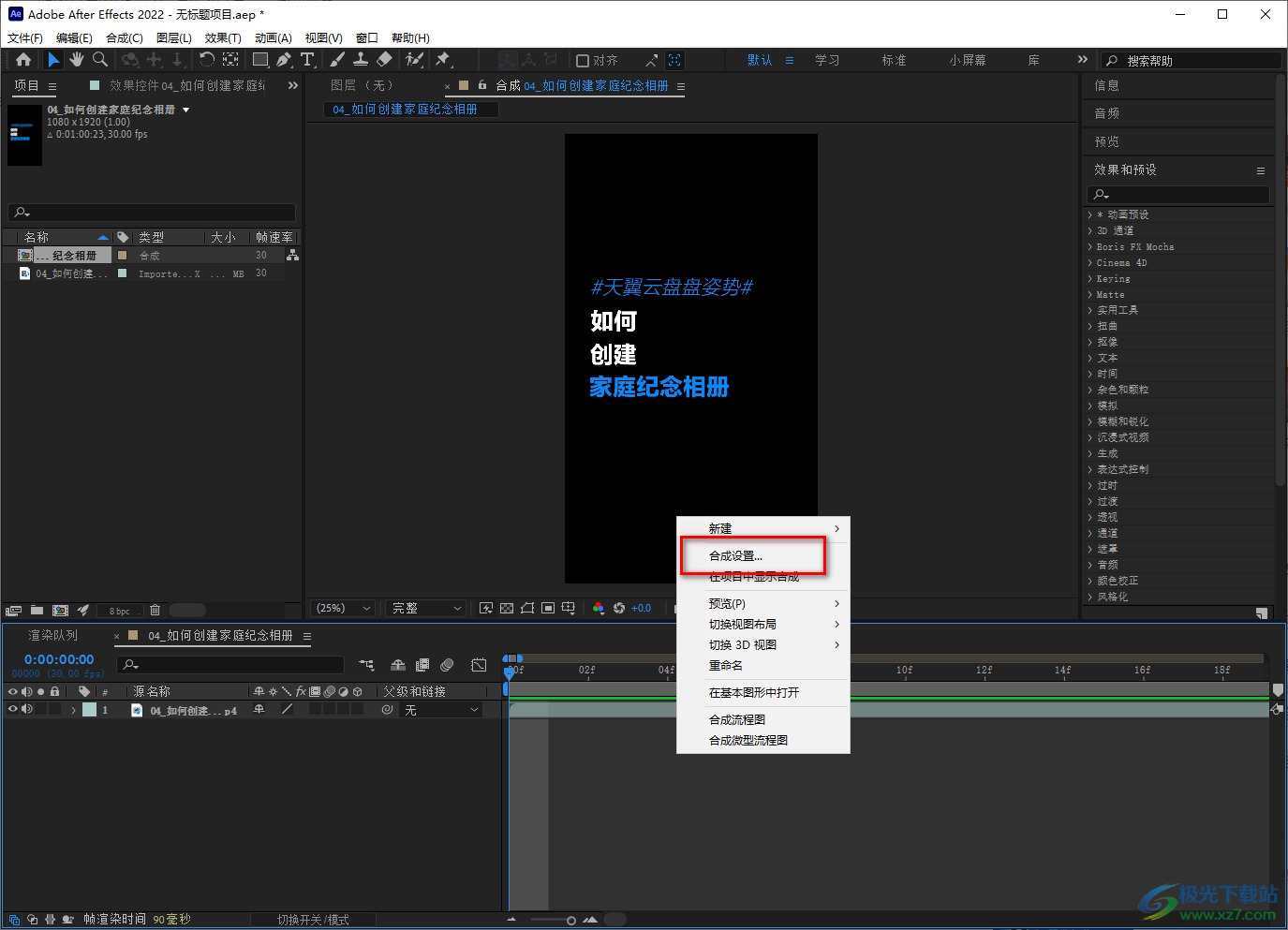1288x930 pixels.
Task: Select the Puppet Pin tool
Action: click(444, 60)
